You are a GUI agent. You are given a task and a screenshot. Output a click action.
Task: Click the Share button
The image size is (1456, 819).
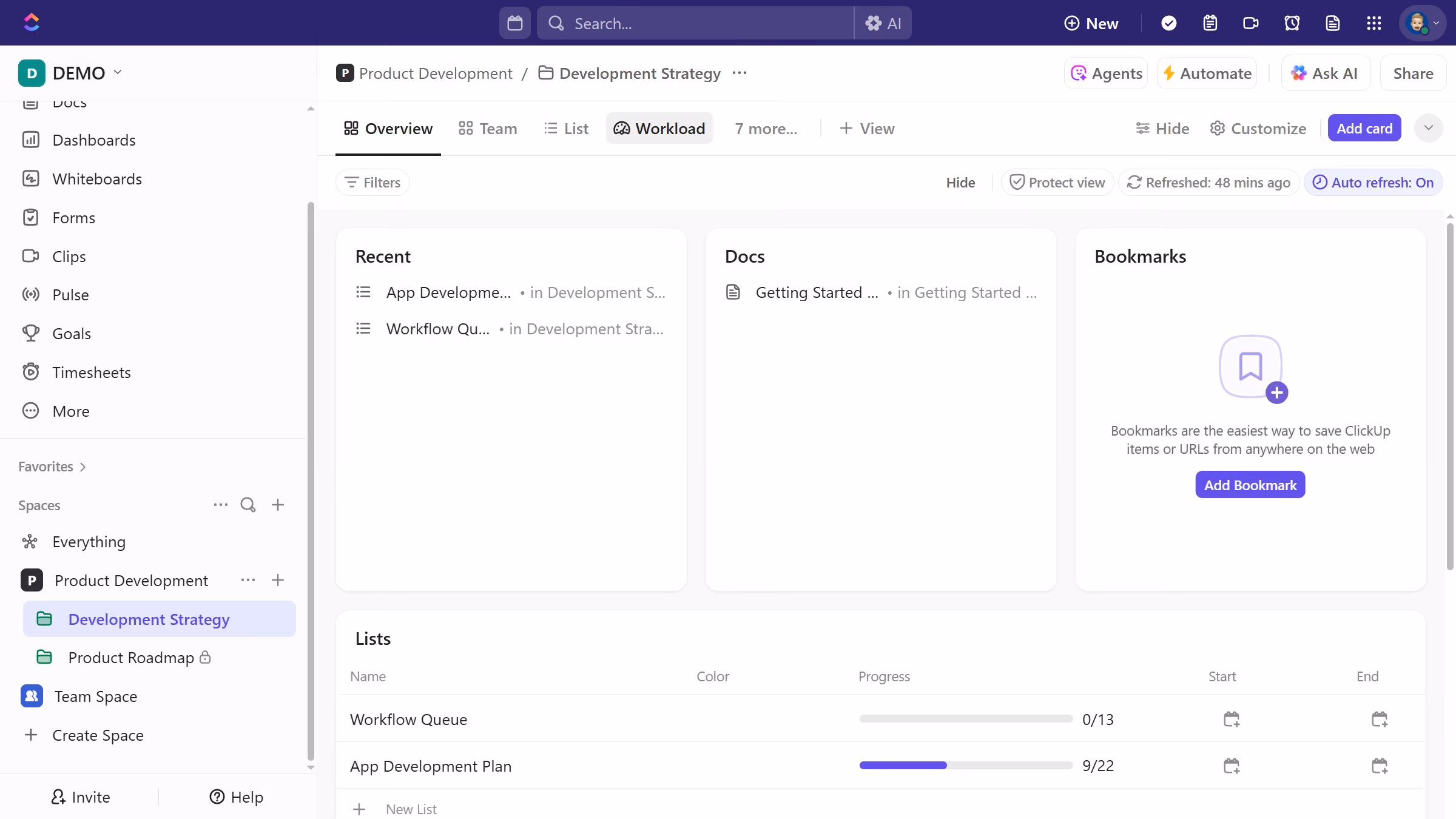point(1413,73)
